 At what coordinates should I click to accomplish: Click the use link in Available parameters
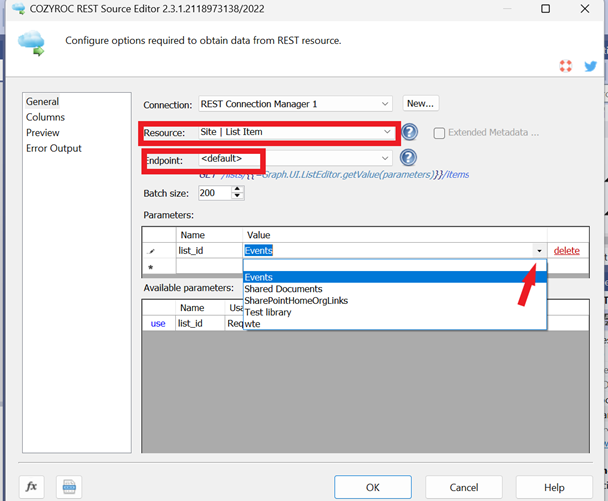tap(158, 323)
